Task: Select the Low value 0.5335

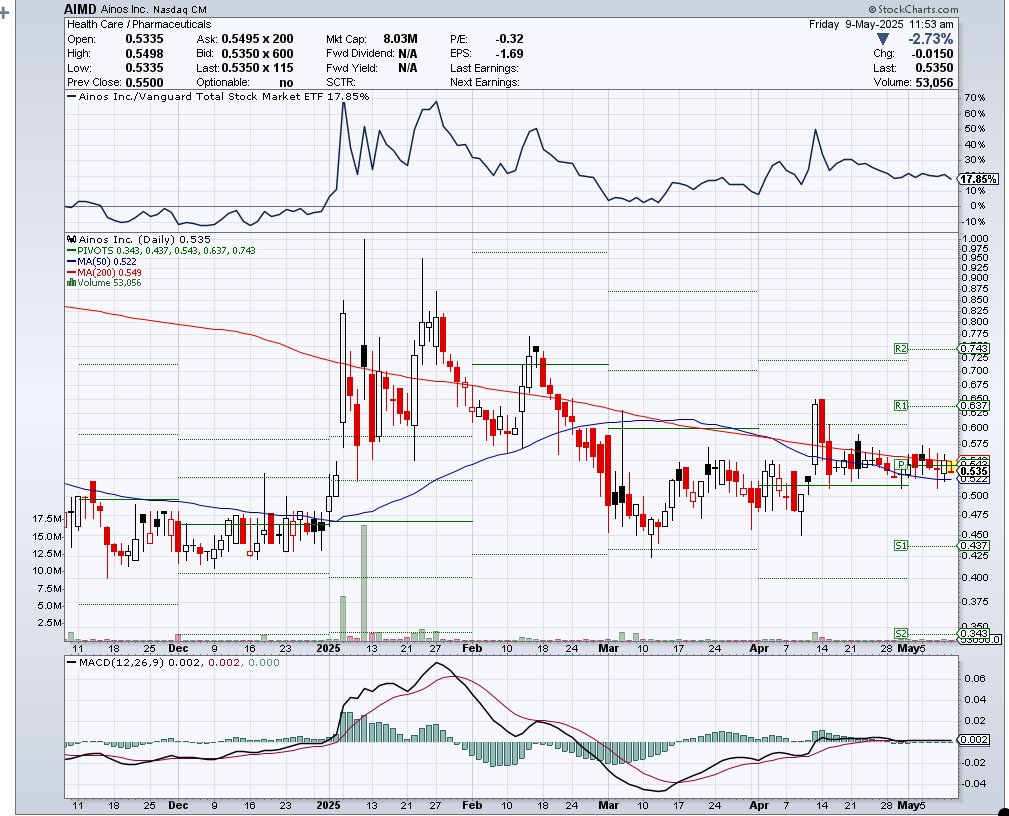Action: [x=144, y=68]
